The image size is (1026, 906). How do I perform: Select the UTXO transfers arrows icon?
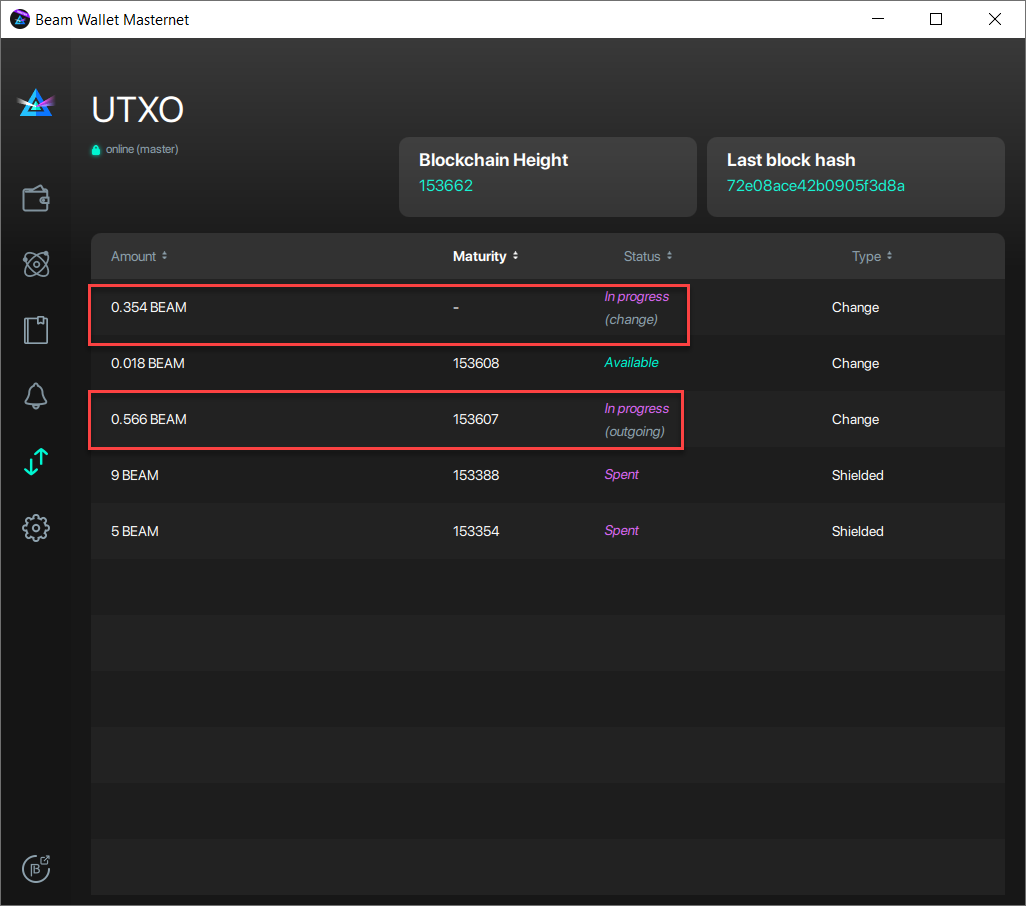[36, 462]
